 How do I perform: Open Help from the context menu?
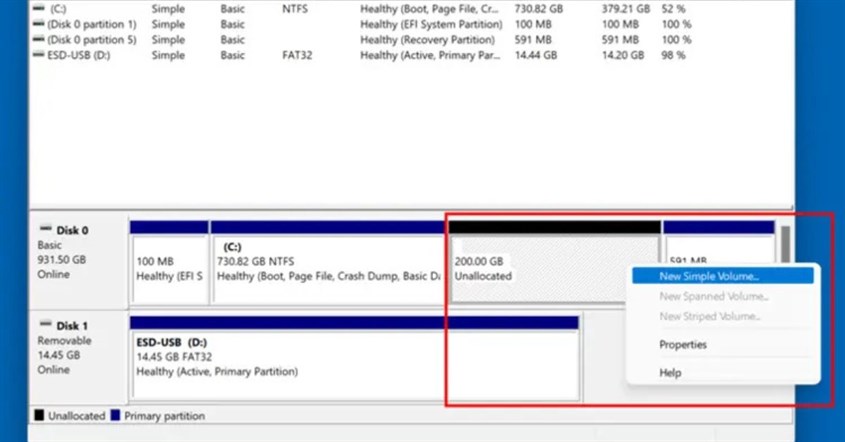670,372
